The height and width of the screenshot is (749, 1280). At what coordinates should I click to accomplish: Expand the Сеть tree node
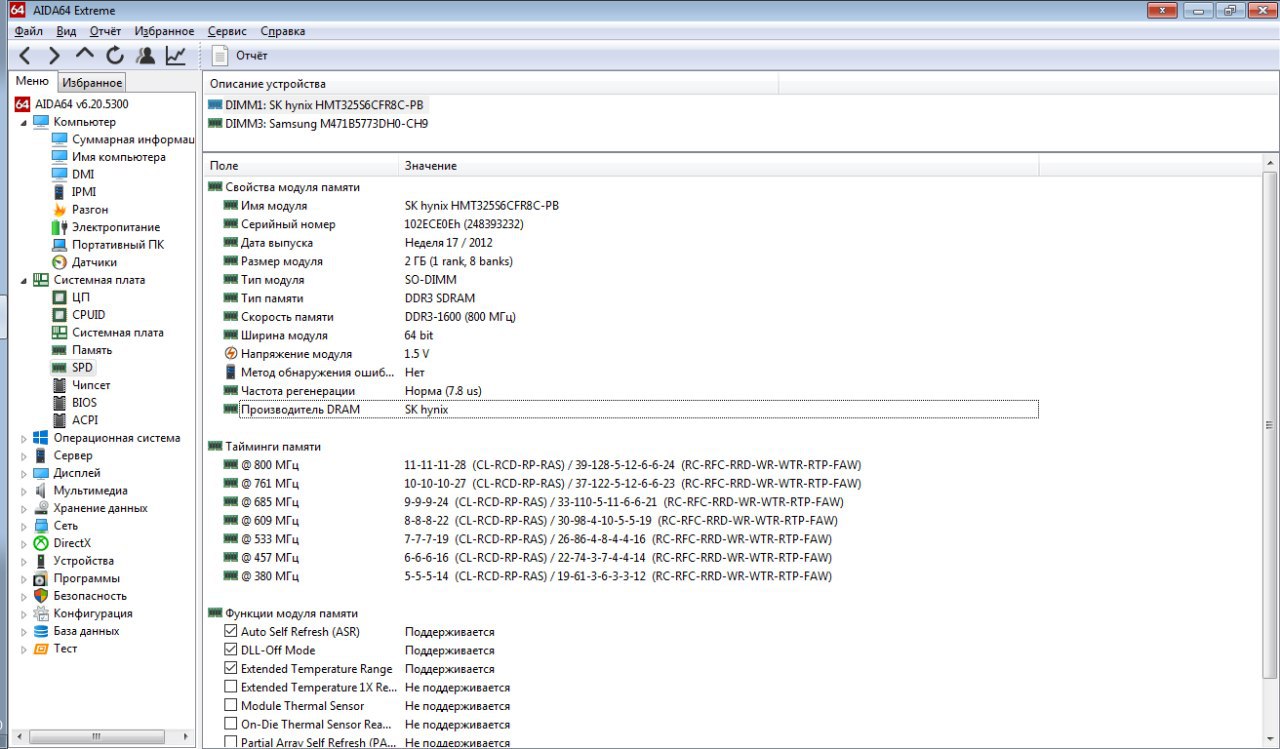click(x=24, y=525)
